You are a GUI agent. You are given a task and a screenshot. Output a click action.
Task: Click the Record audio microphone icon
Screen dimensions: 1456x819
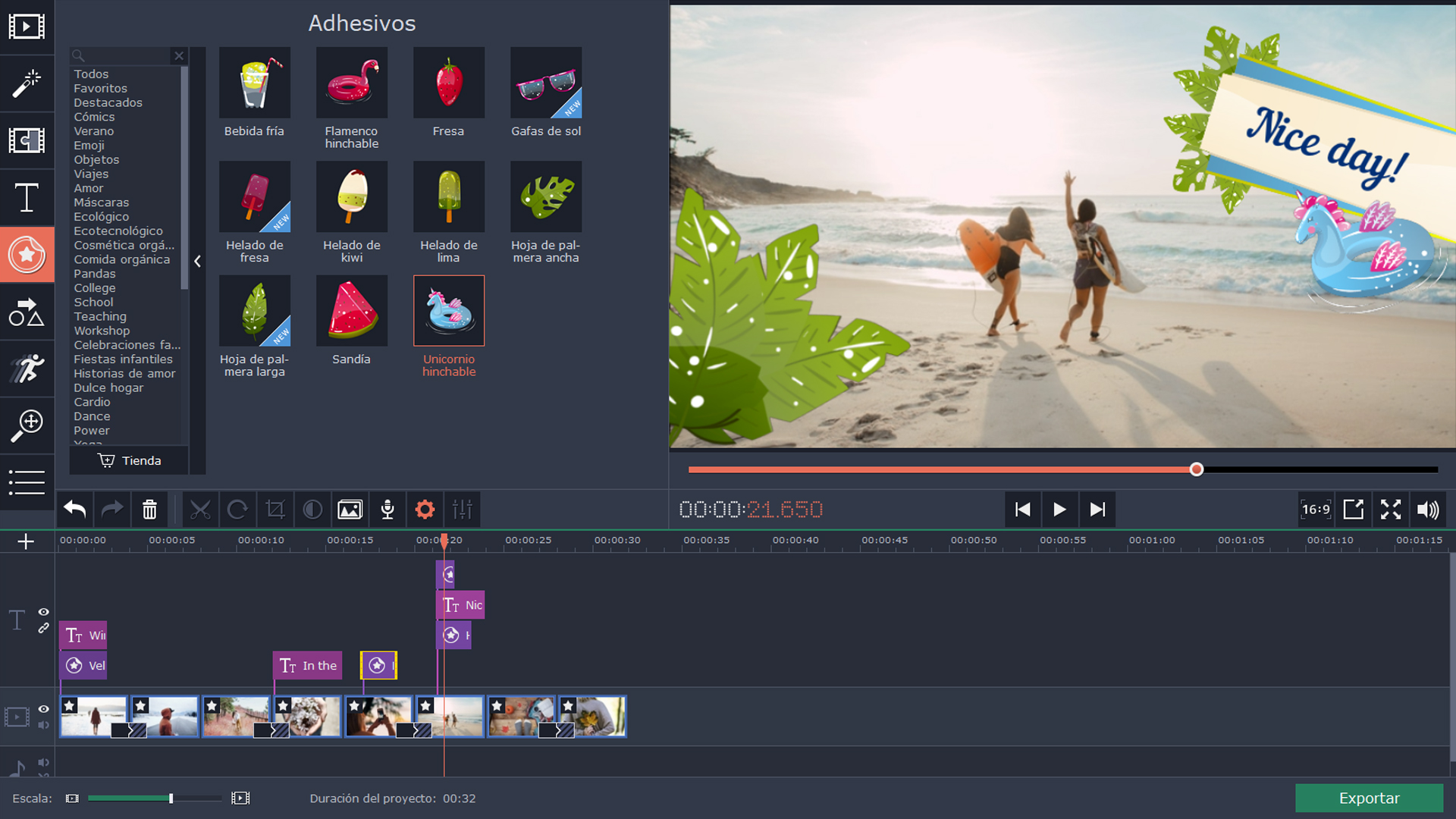pos(388,510)
